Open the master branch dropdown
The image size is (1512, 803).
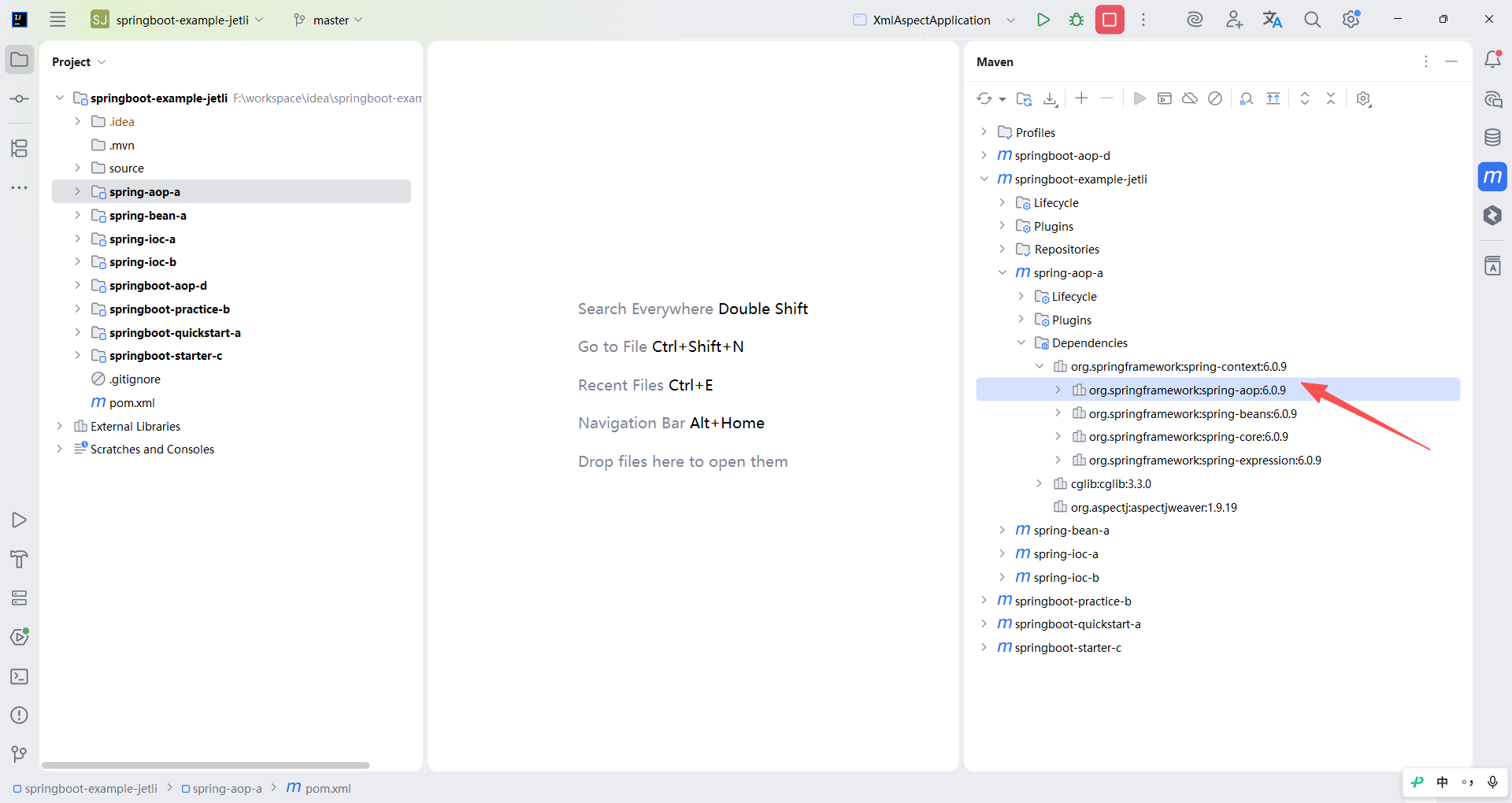click(x=328, y=20)
